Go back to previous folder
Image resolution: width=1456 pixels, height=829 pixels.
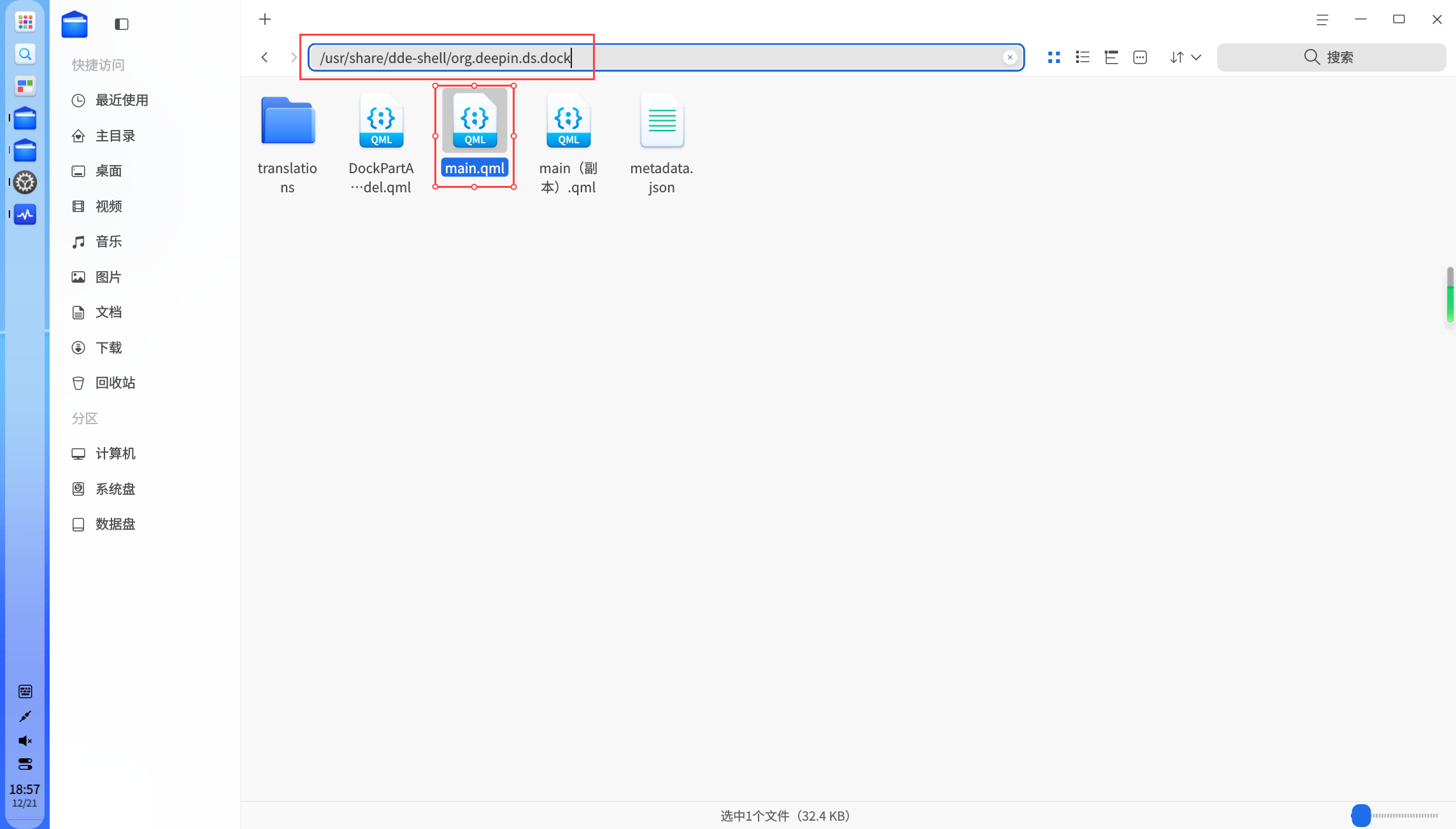point(264,57)
